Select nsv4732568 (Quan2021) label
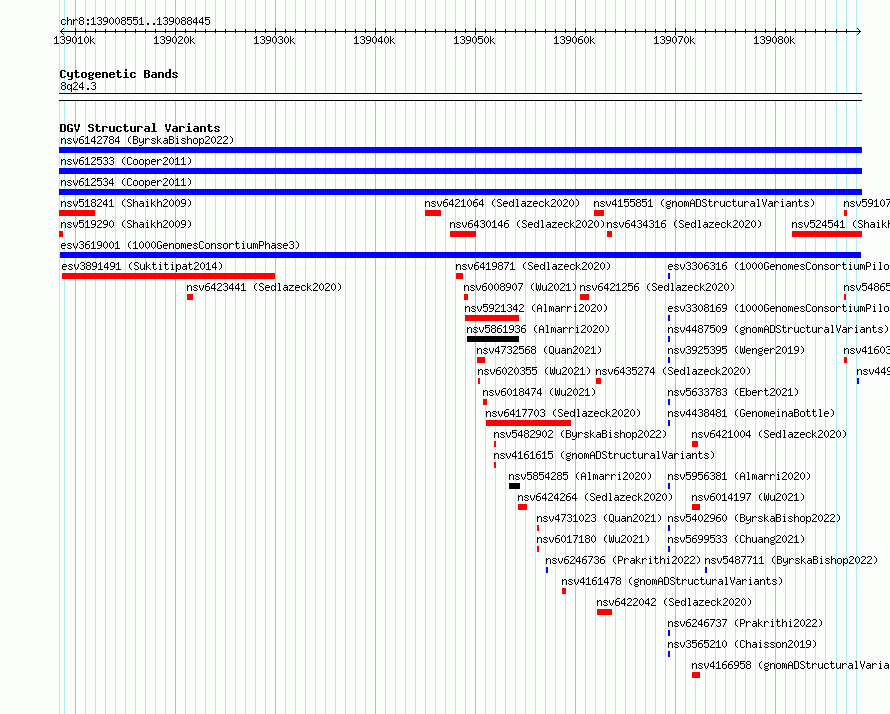 [539, 350]
